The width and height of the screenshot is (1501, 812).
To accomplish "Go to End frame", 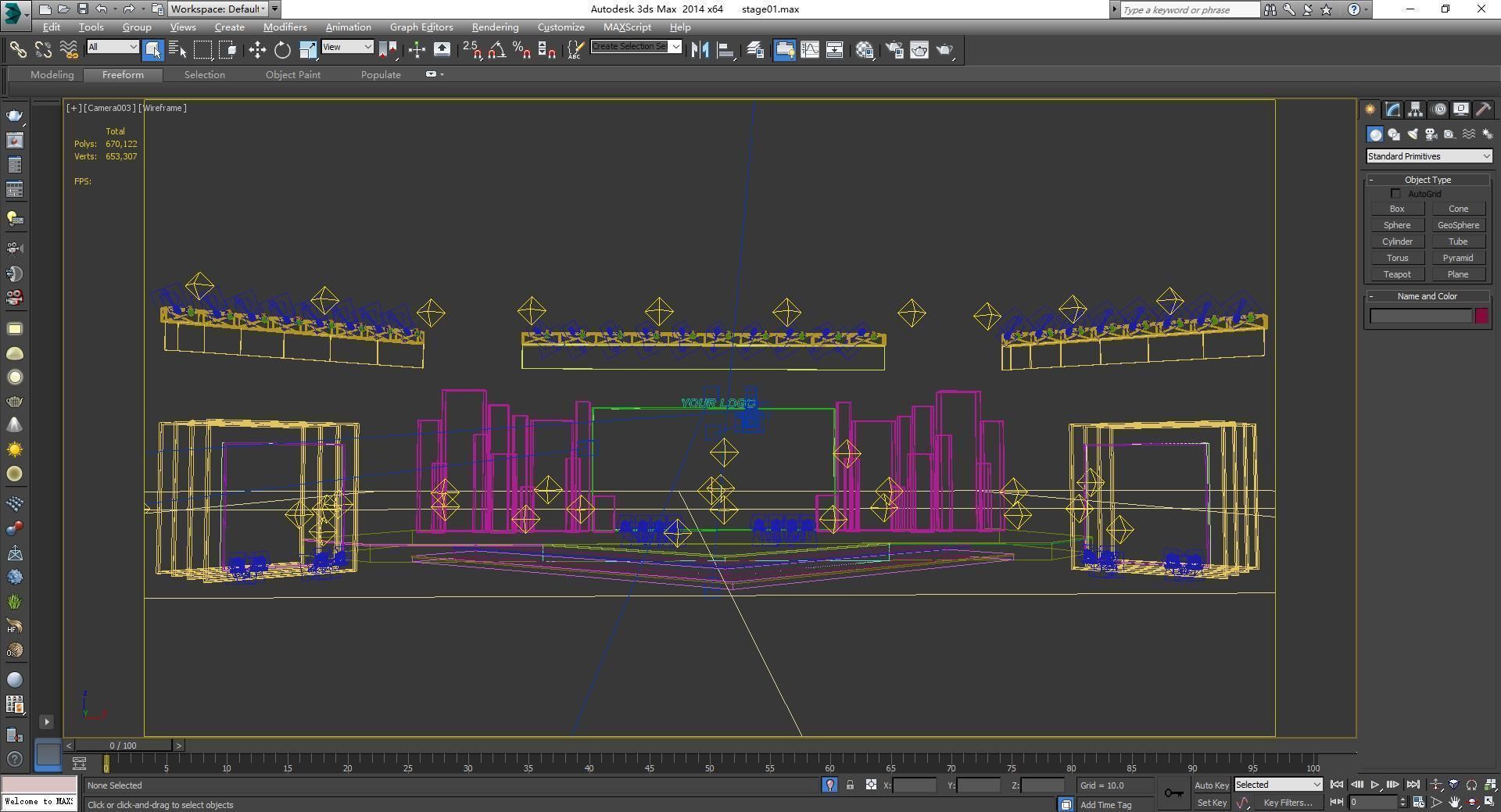I will [1413, 785].
